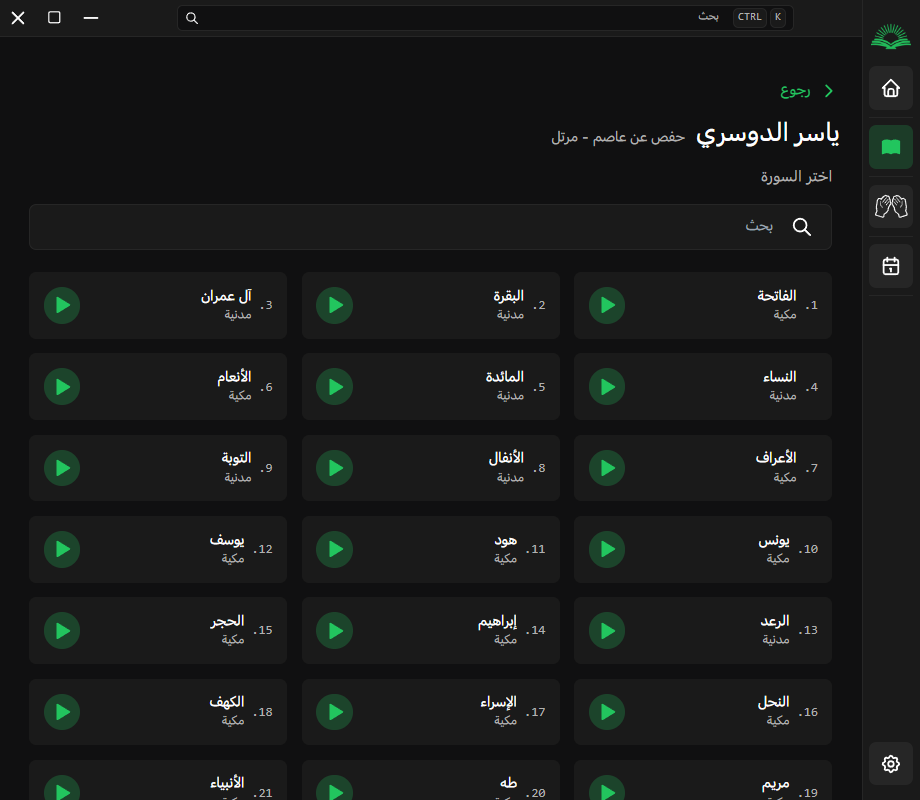
Task: Select surah name إبراهيم
Action: 497,620
